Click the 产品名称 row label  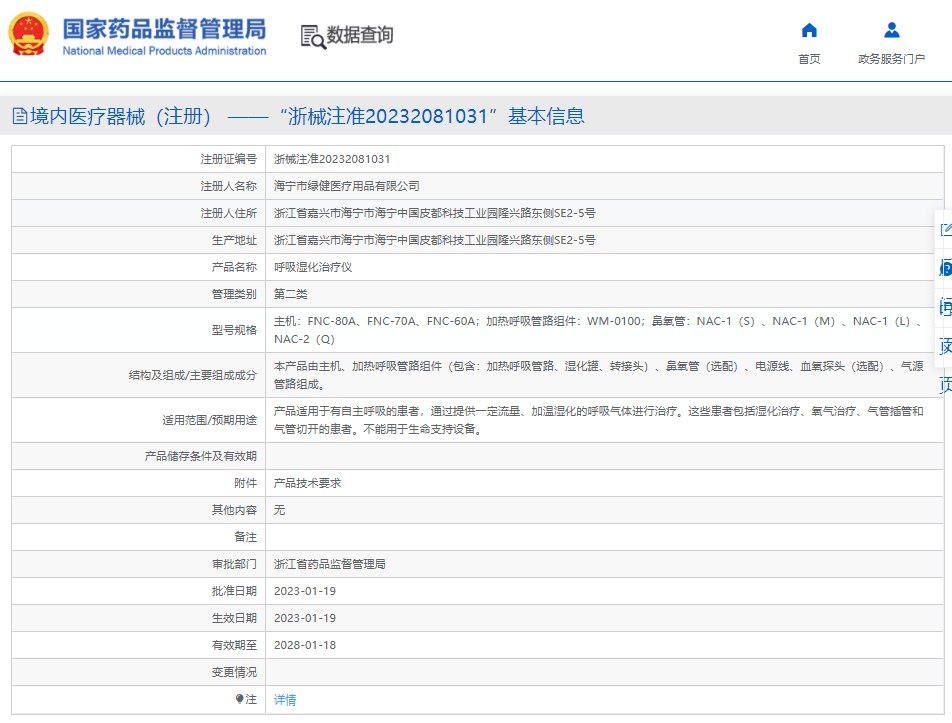(x=234, y=267)
